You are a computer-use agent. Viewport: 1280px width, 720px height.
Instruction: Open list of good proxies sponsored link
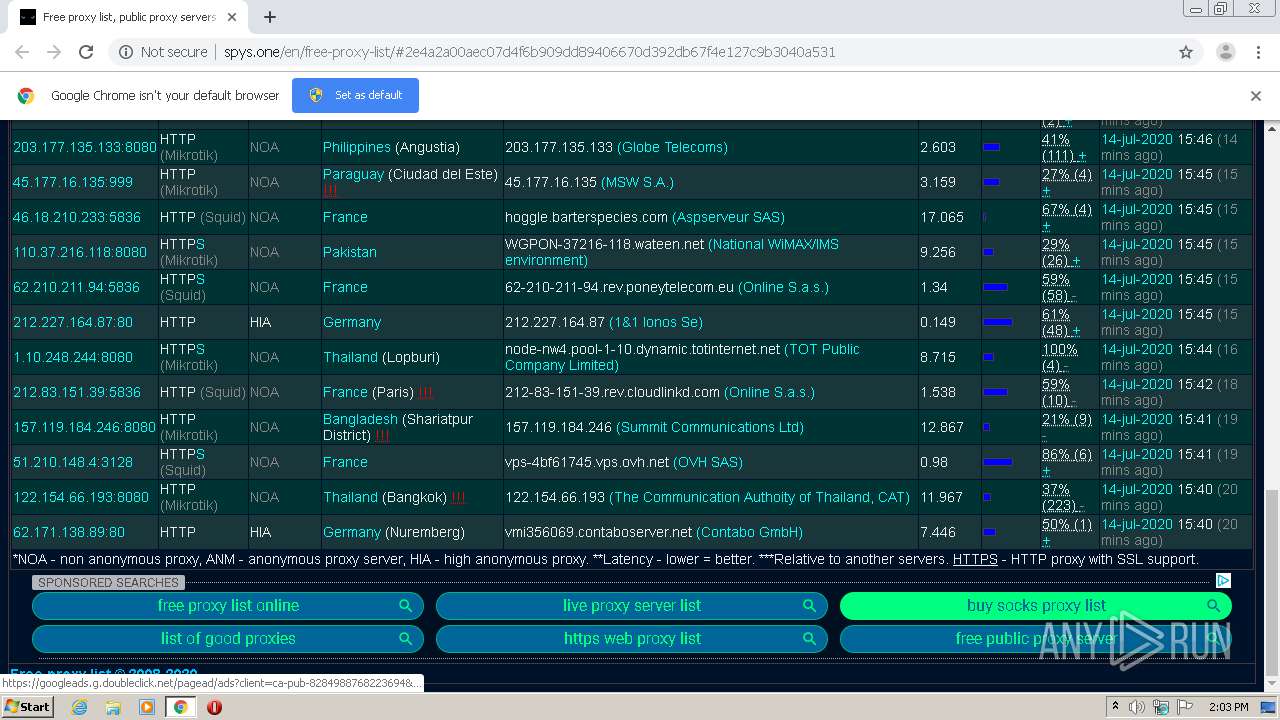(228, 639)
